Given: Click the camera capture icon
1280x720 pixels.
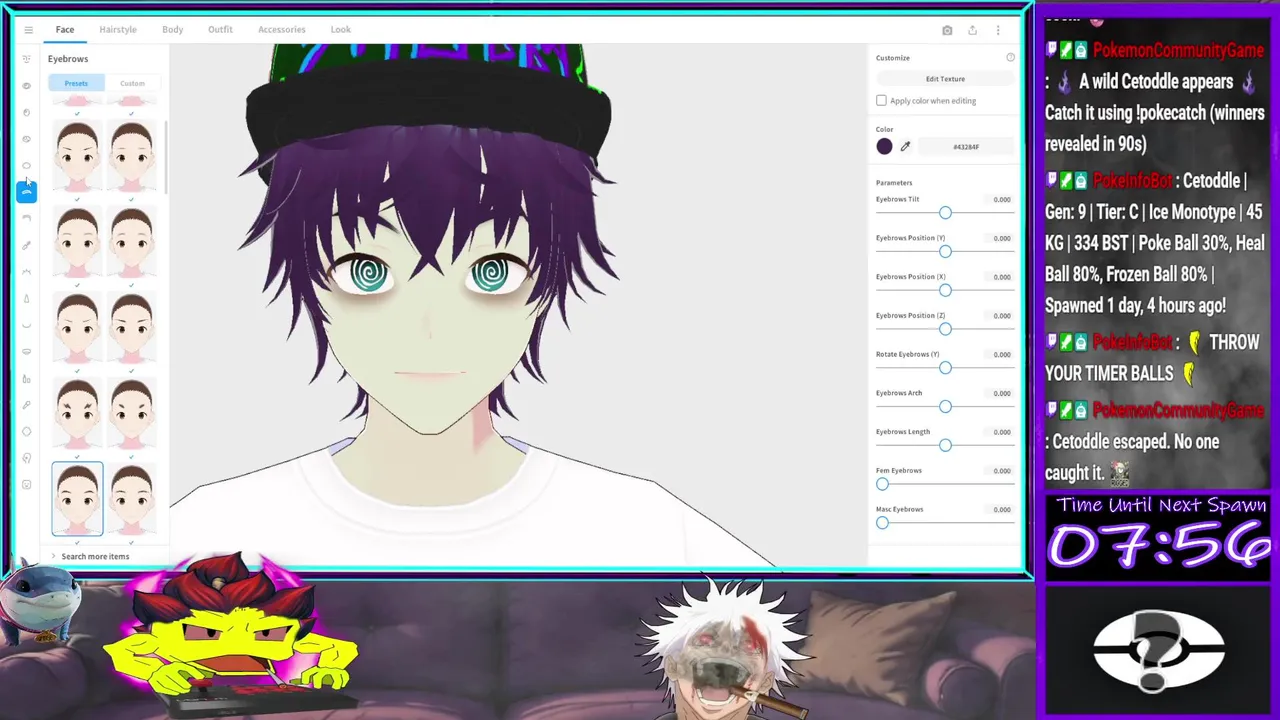Looking at the screenshot, I should coord(947,30).
